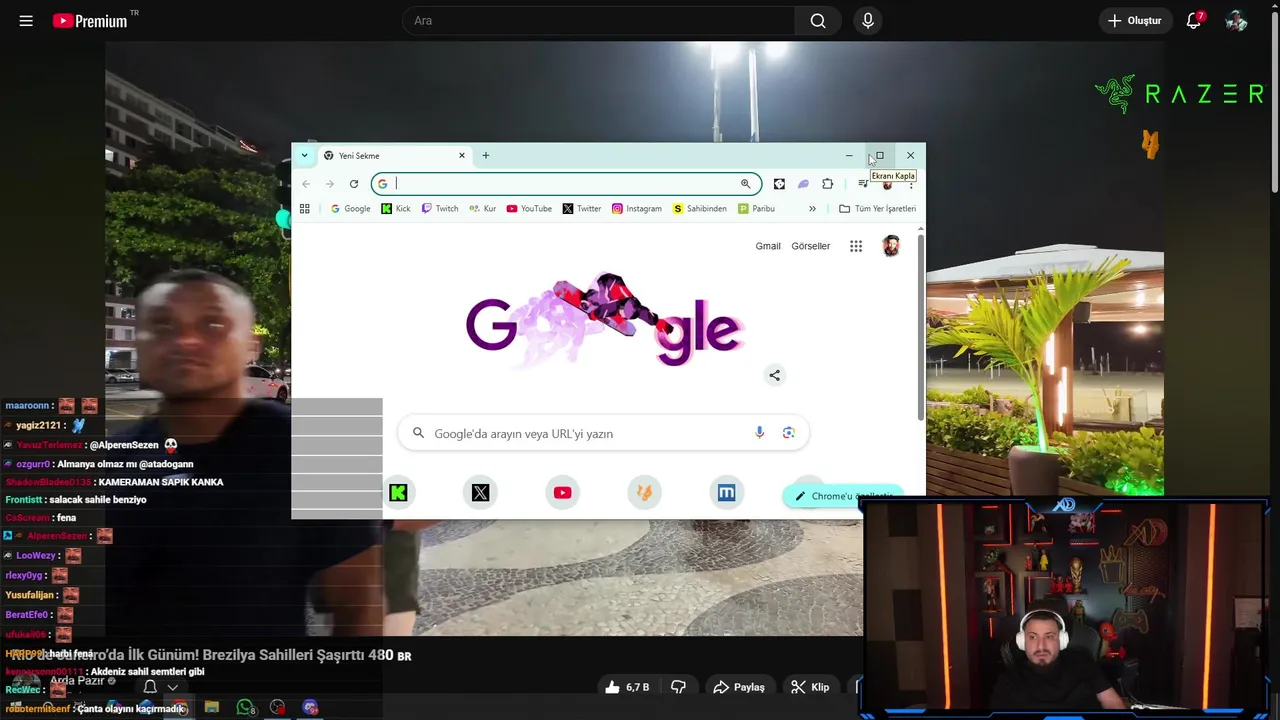Open the Kick shortcut tile
The height and width of the screenshot is (720, 1280).
399,492
